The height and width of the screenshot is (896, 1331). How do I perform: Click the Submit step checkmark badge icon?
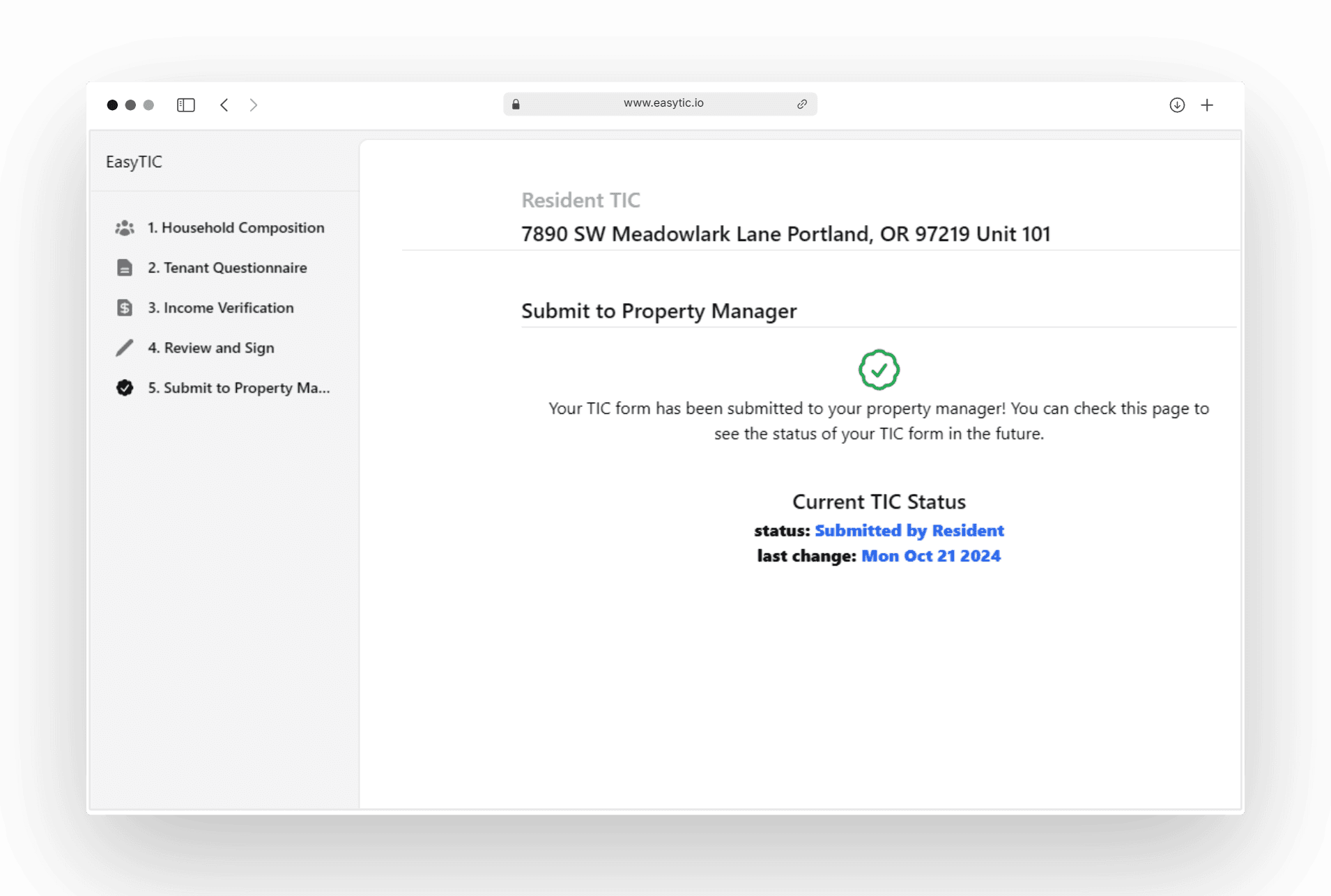pyautogui.click(x=125, y=388)
